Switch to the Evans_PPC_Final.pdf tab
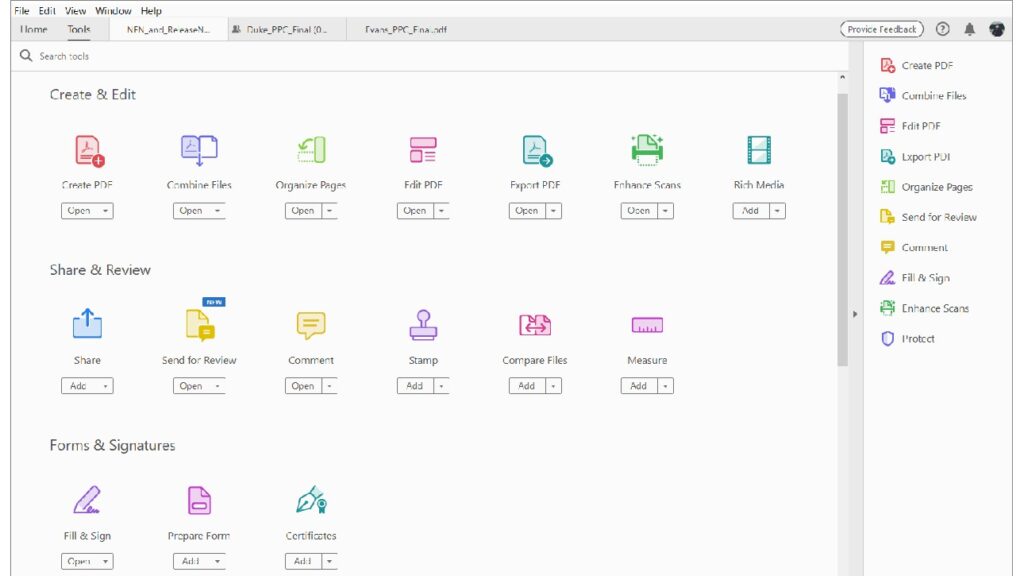Image resolution: width=1024 pixels, height=576 pixels. (406, 29)
